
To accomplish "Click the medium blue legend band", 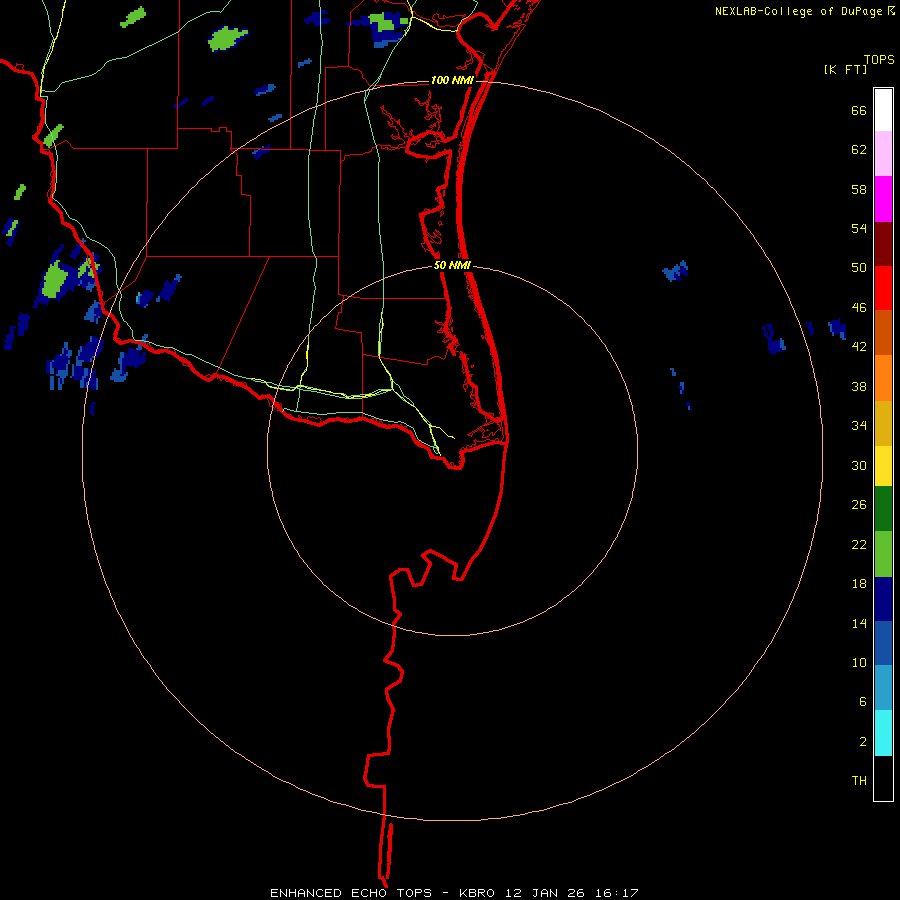I will click(x=883, y=643).
